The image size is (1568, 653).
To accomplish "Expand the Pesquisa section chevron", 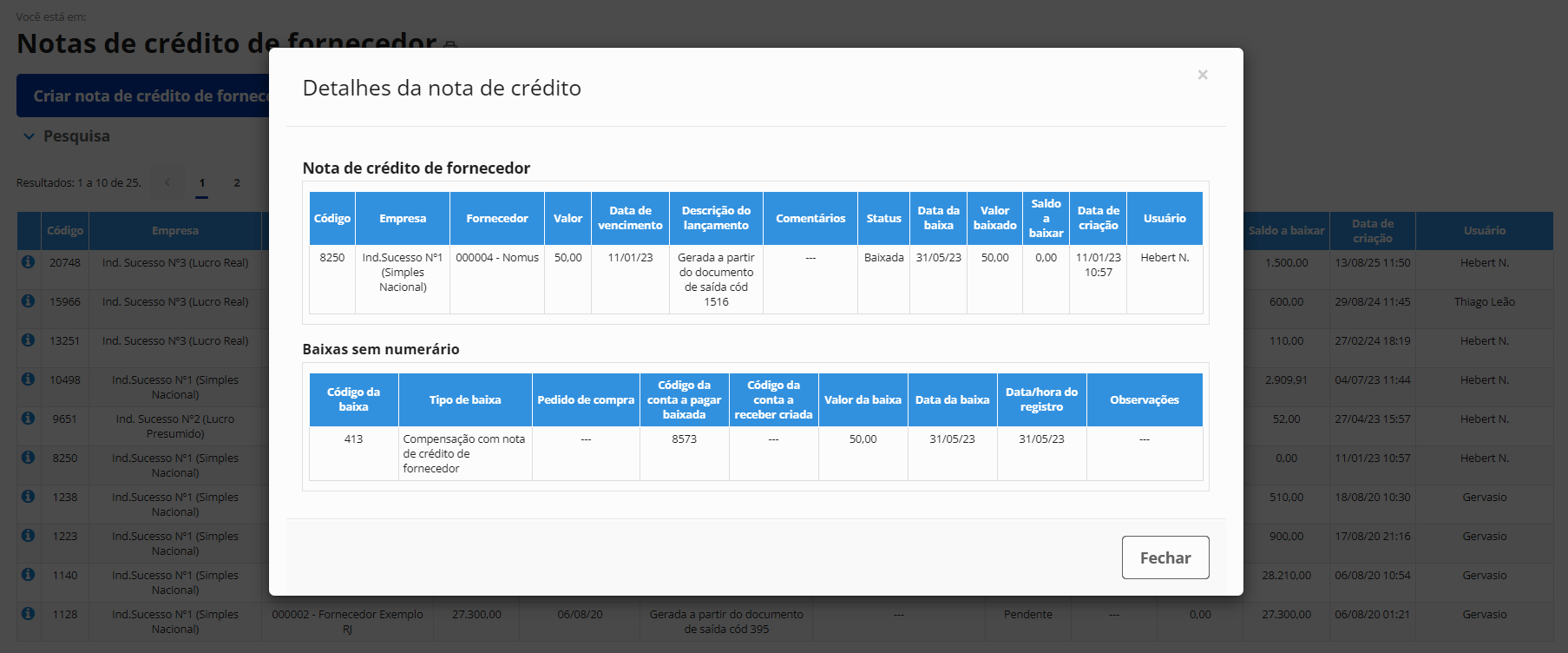I will click(29, 136).
